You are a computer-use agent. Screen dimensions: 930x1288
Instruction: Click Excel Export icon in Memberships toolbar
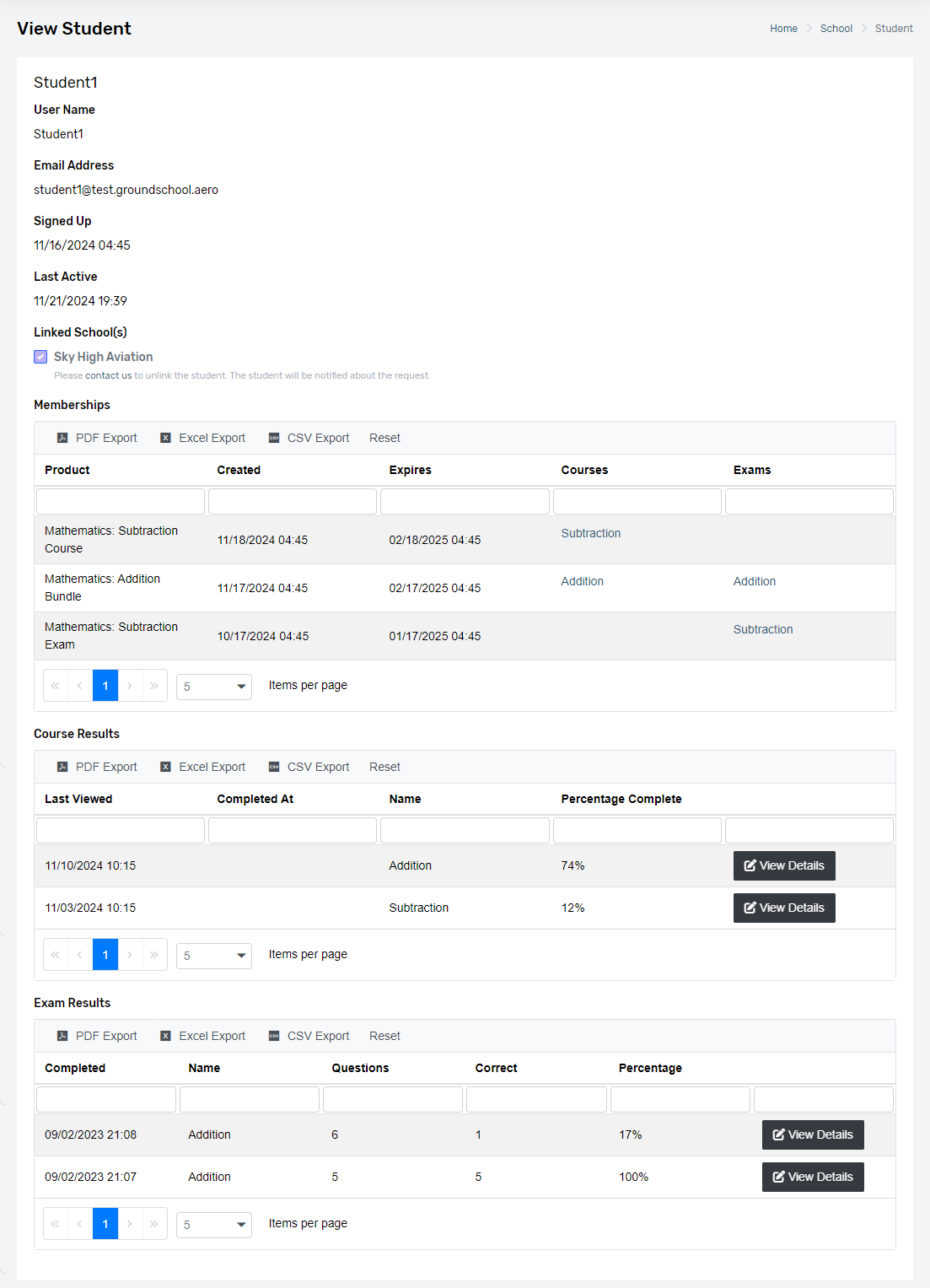tap(165, 438)
